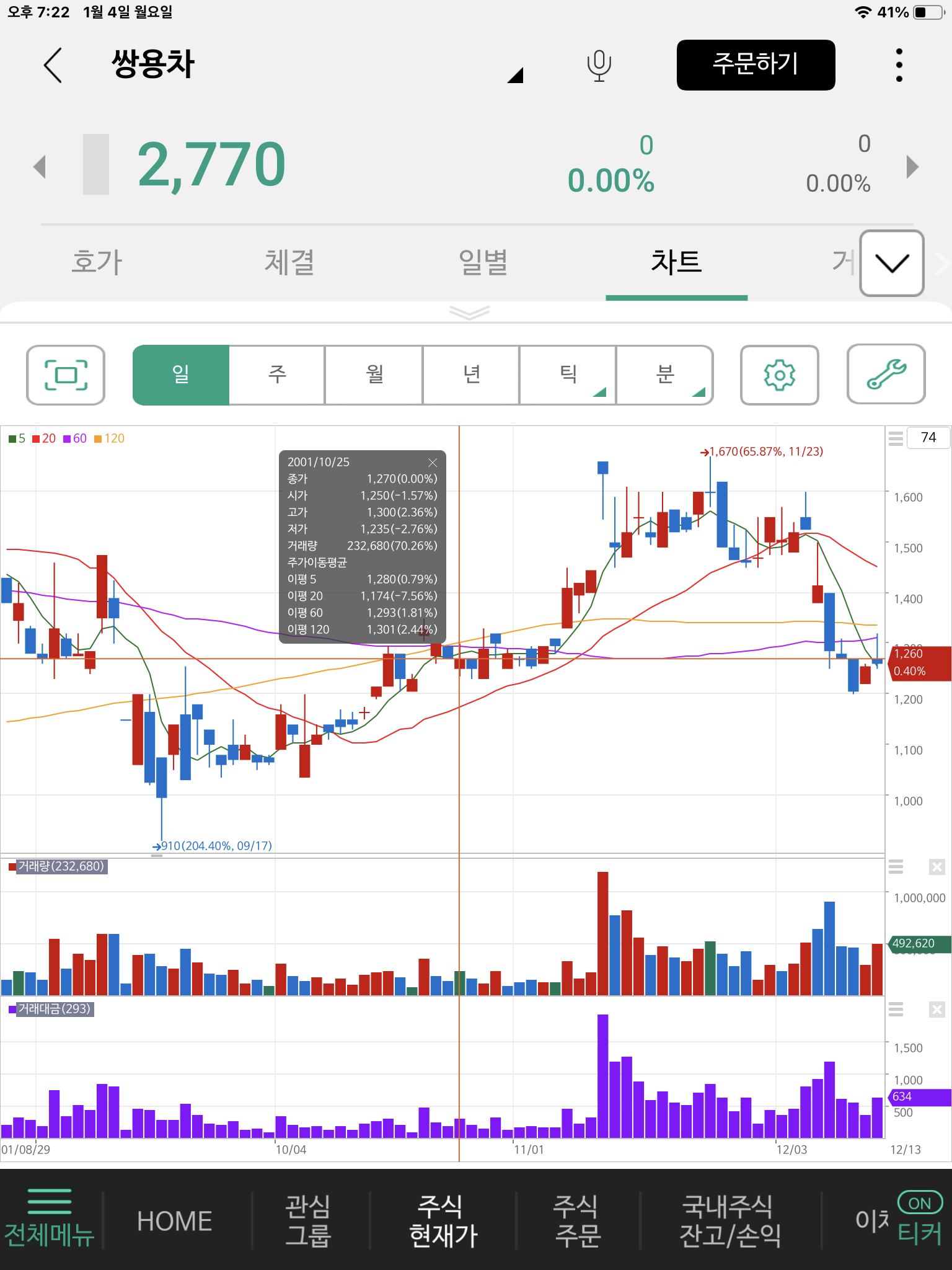Go back with the left chevron arrow
Image resolution: width=952 pixels, height=1270 pixels.
click(x=53, y=65)
